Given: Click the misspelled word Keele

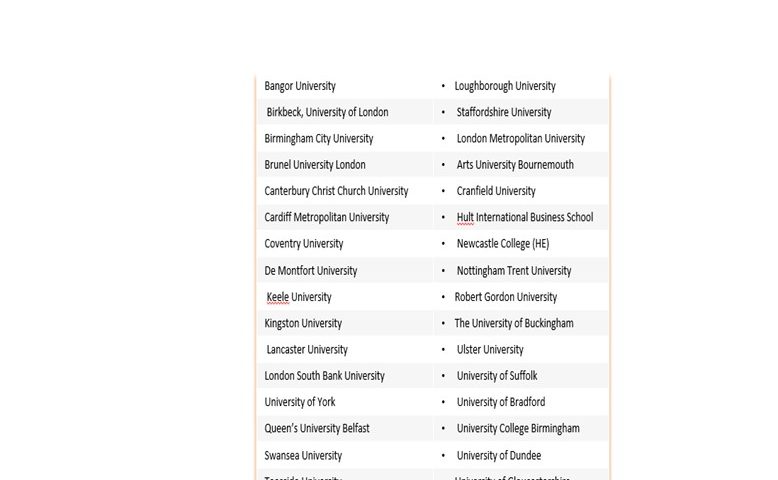Looking at the screenshot, I should point(277,297).
